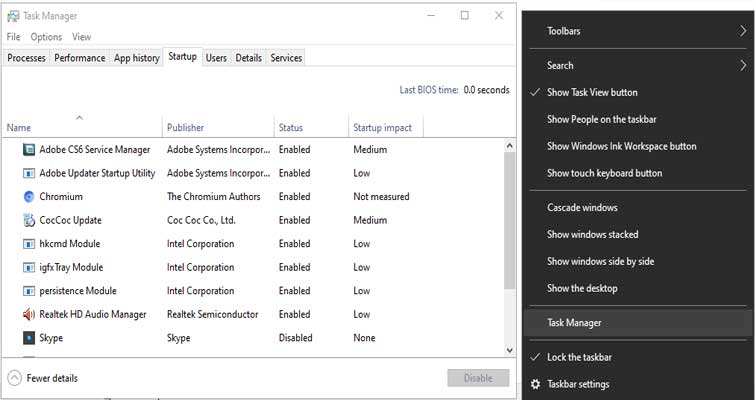This screenshot has width=755, height=400.
Task: Switch to the Details tab
Action: [x=248, y=58]
